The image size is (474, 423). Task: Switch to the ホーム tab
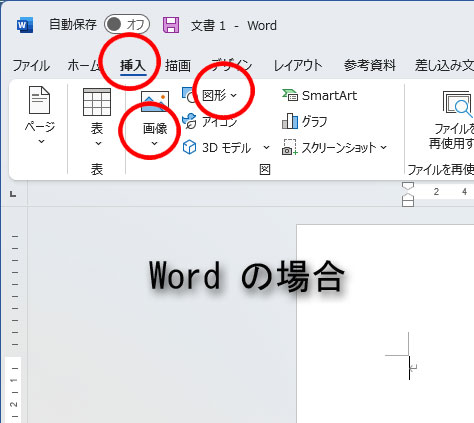pyautogui.click(x=84, y=65)
